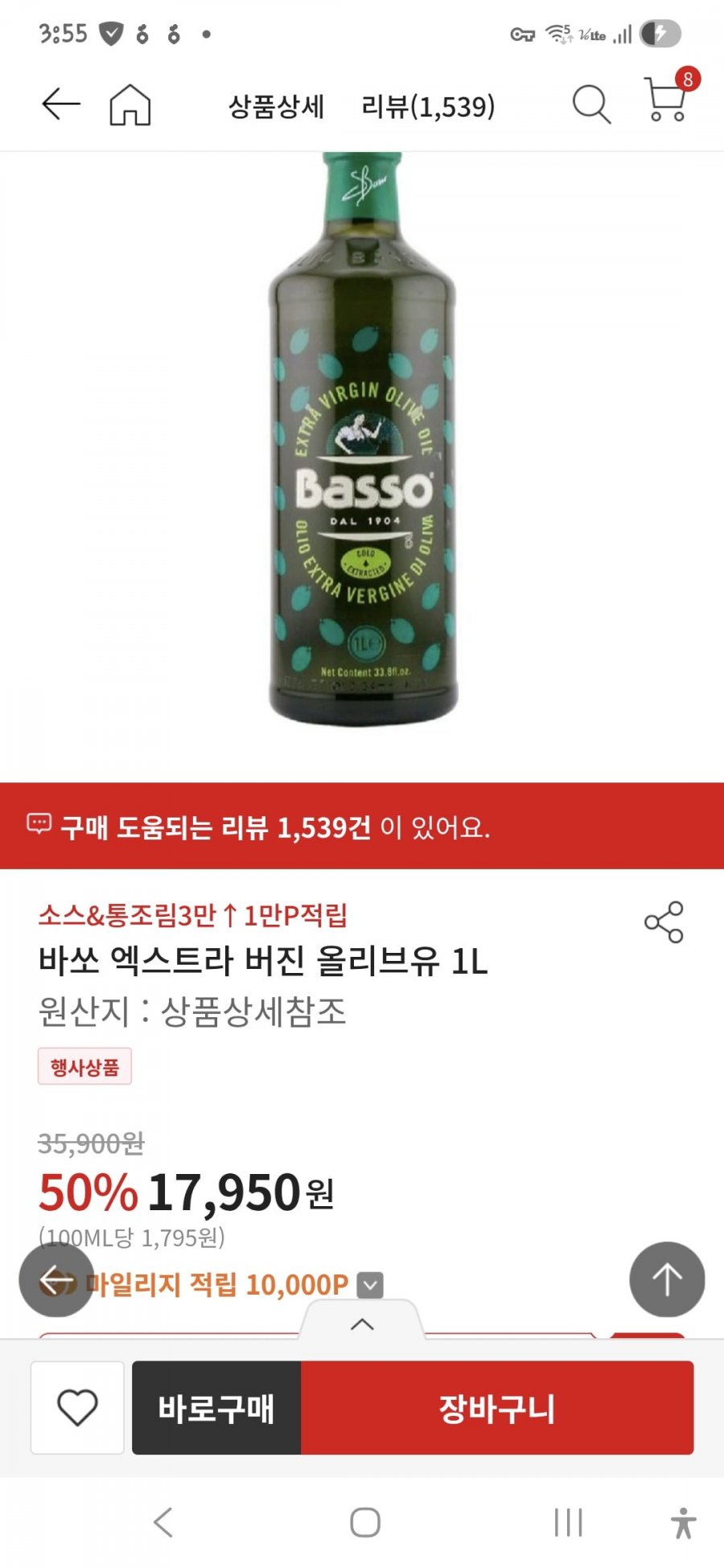
Task: Expand the bottom purchase option panel
Action: click(x=362, y=1323)
